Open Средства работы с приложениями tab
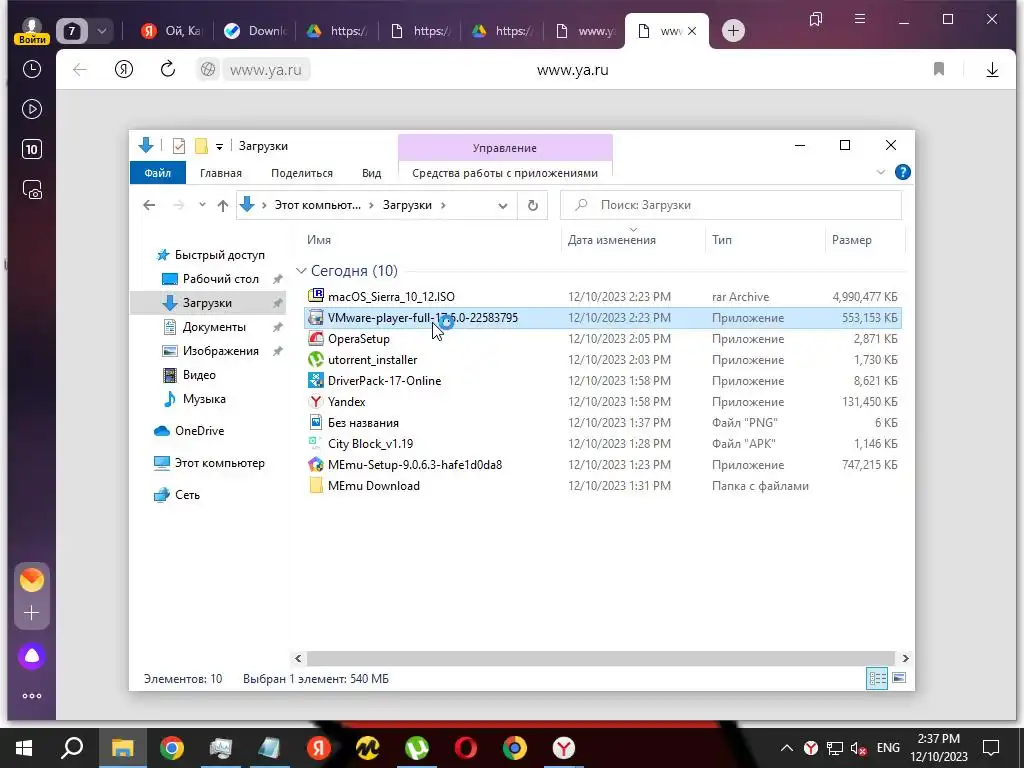Screen dimensions: 1024x768 505,173
